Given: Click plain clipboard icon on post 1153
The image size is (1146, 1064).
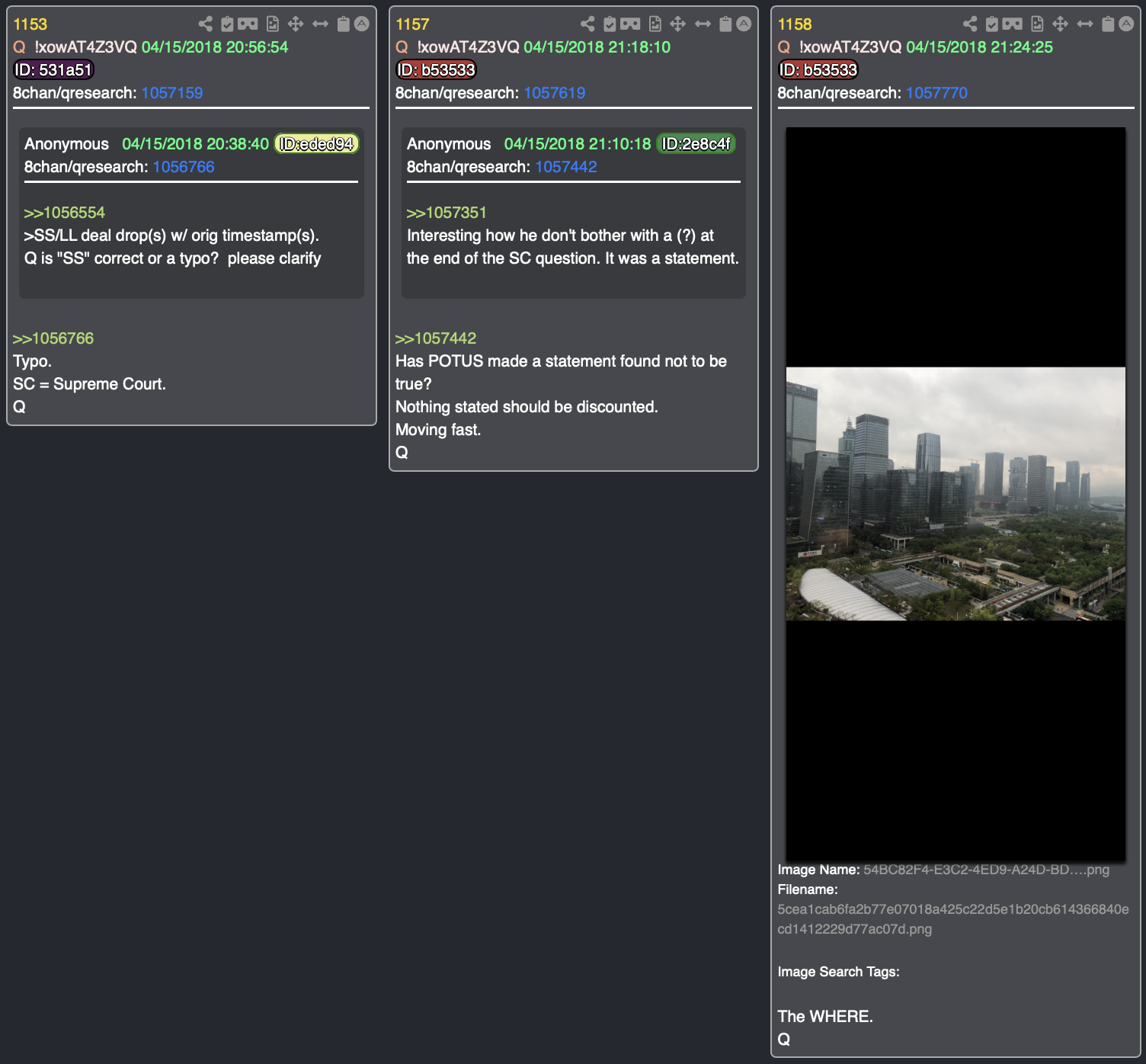Looking at the screenshot, I should point(344,24).
